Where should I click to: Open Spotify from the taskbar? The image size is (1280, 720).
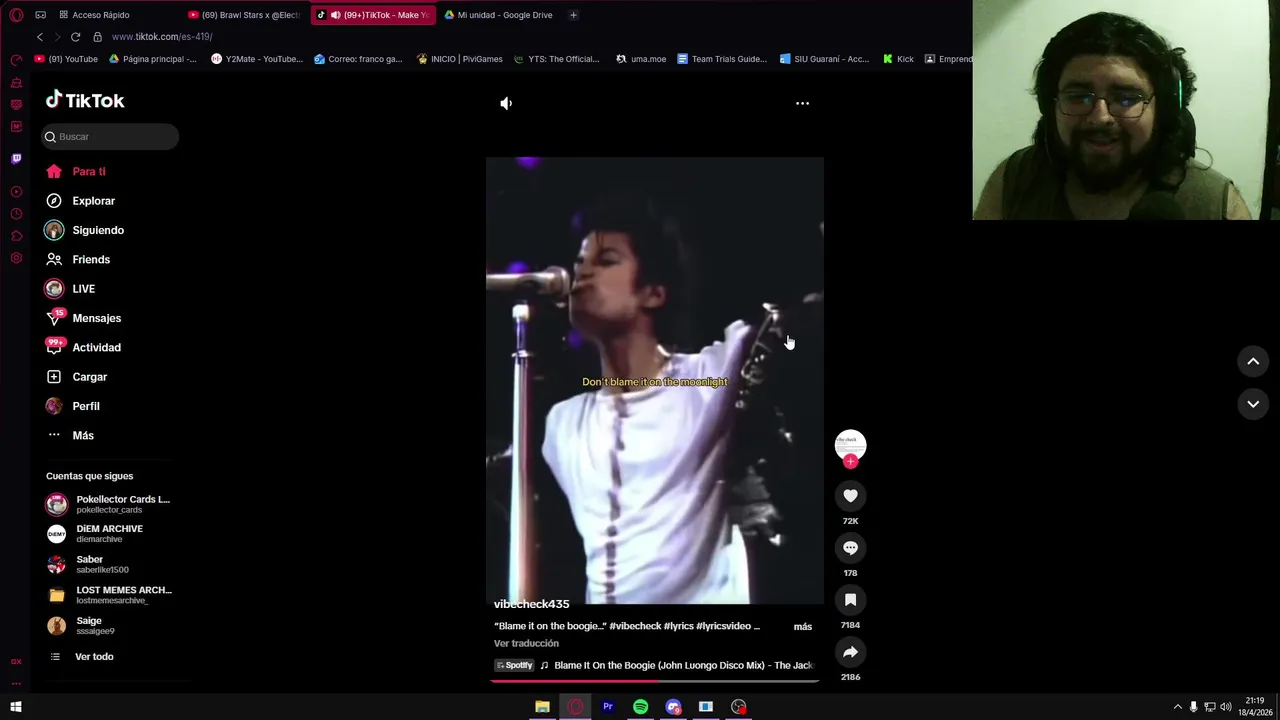tap(640, 707)
